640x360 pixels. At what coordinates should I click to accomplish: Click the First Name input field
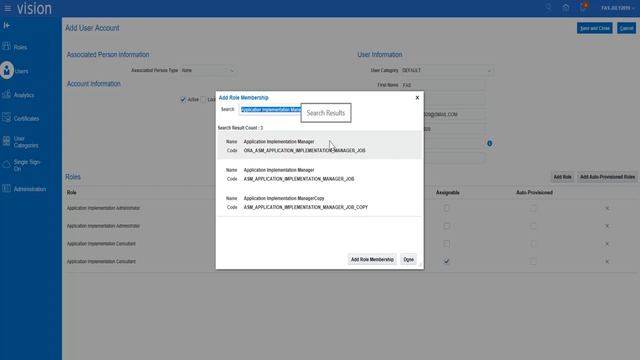click(443, 85)
